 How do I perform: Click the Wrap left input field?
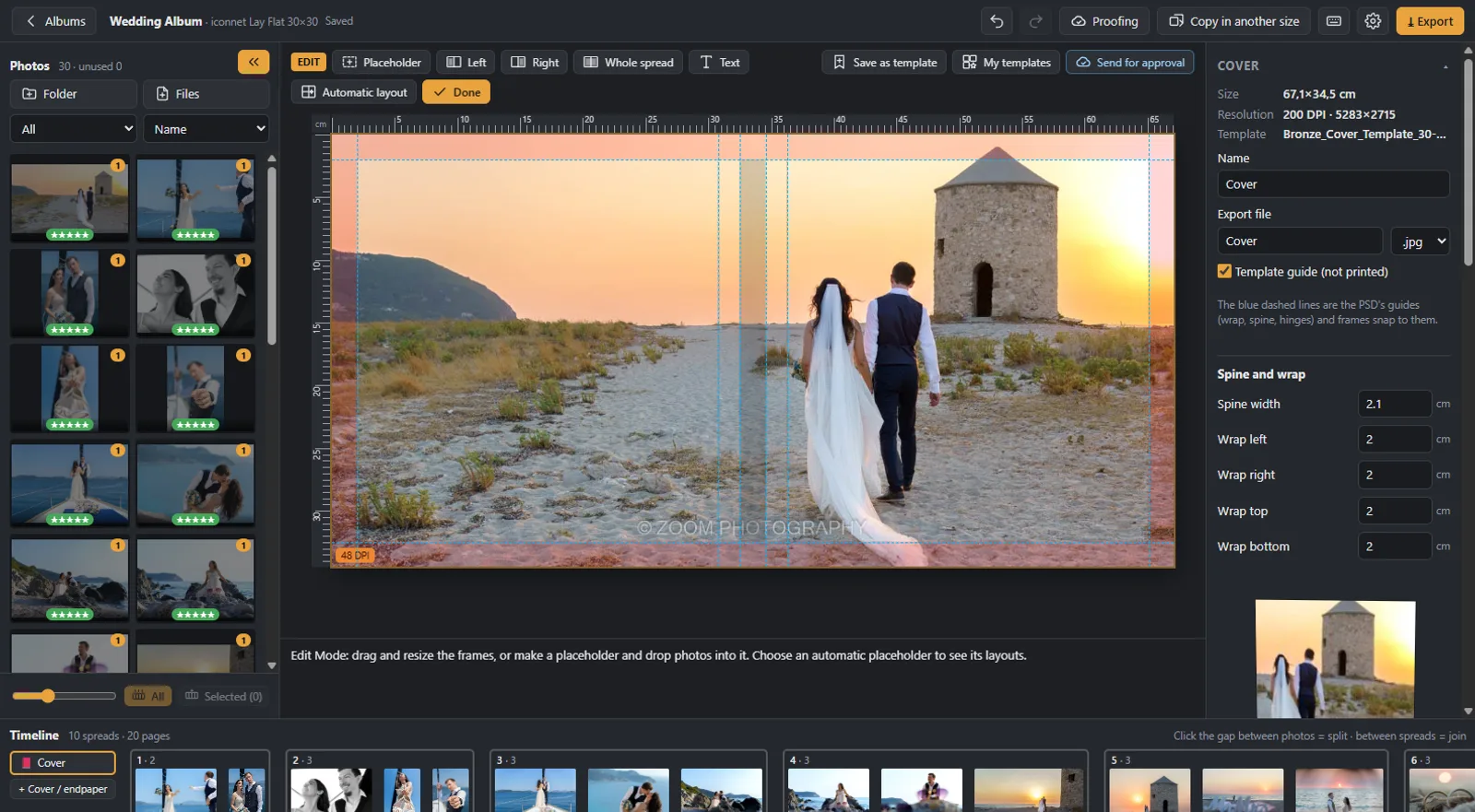[x=1394, y=440]
